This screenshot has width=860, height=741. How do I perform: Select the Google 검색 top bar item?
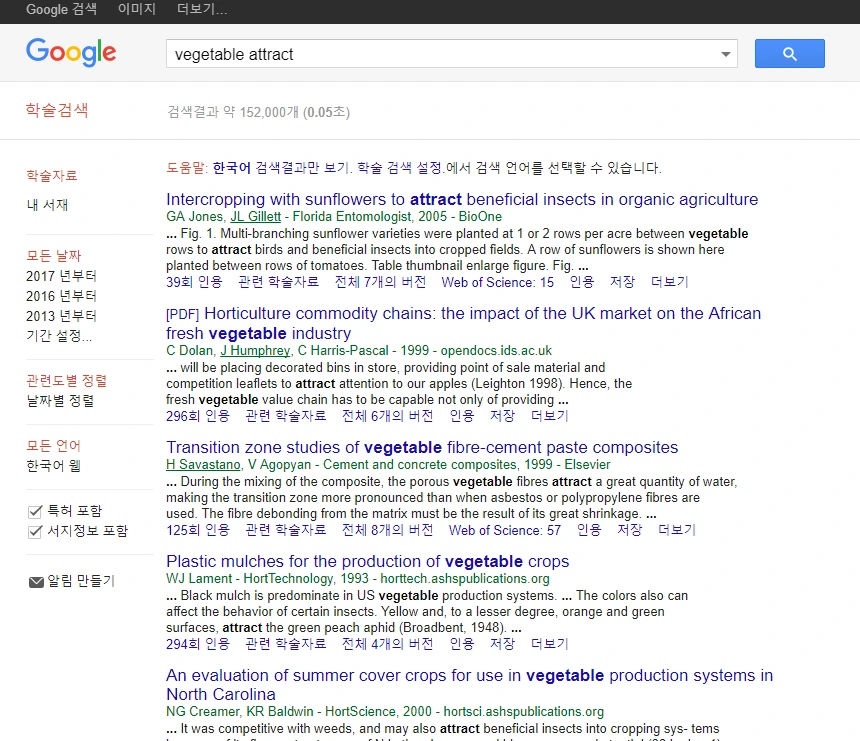point(61,9)
